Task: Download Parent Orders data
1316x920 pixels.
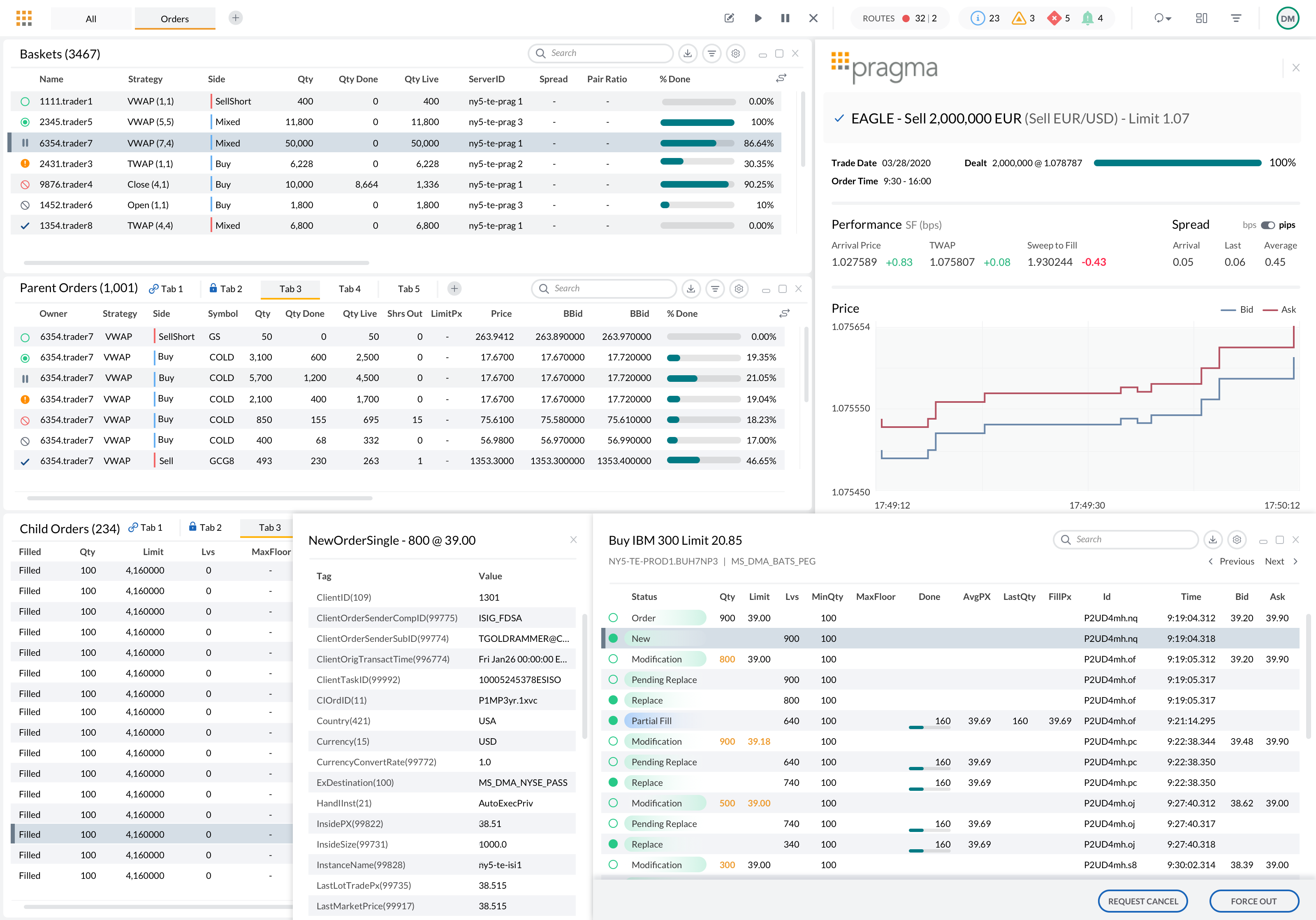Action: click(690, 289)
